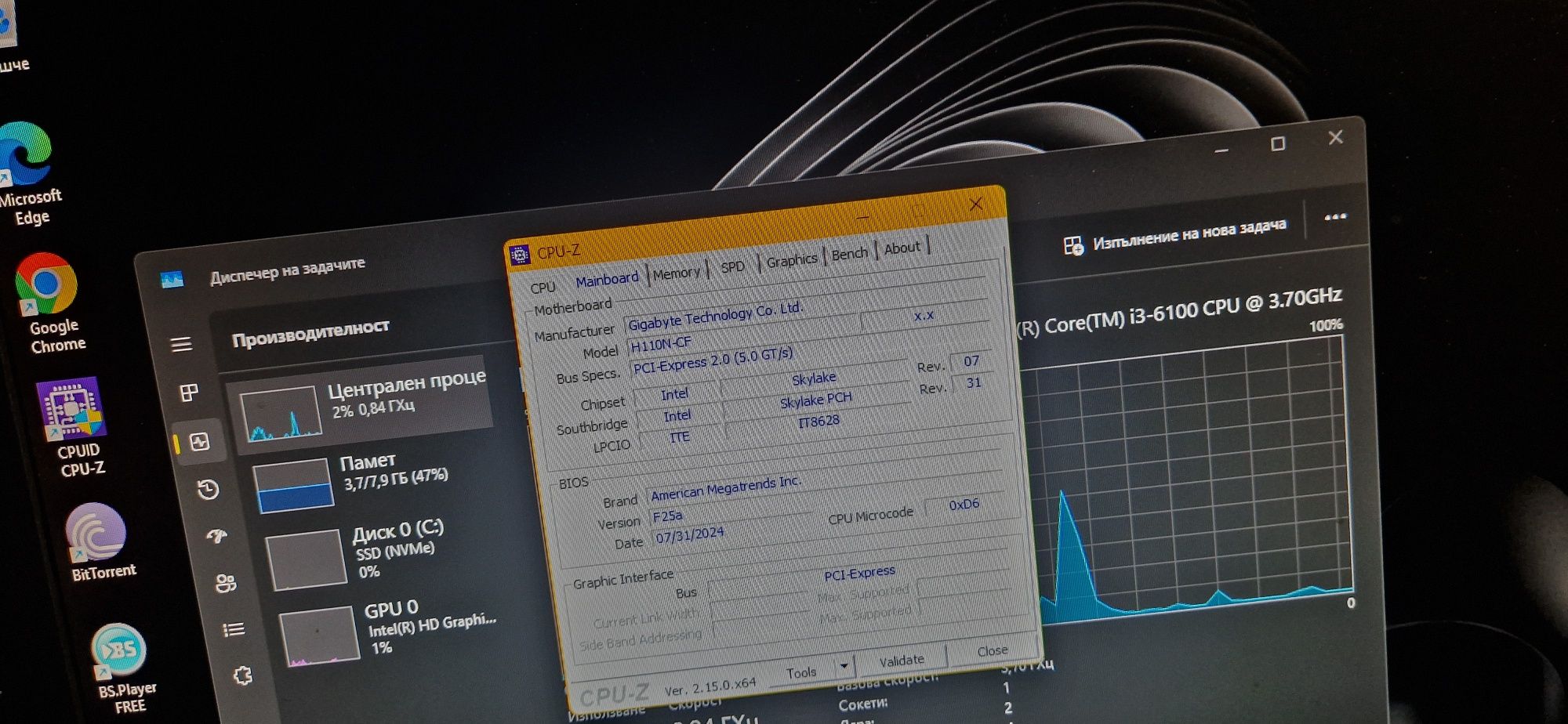This screenshot has width=1568, height=724.
Task: Click BIOS date 07/31/2024 field
Action: coord(732,531)
